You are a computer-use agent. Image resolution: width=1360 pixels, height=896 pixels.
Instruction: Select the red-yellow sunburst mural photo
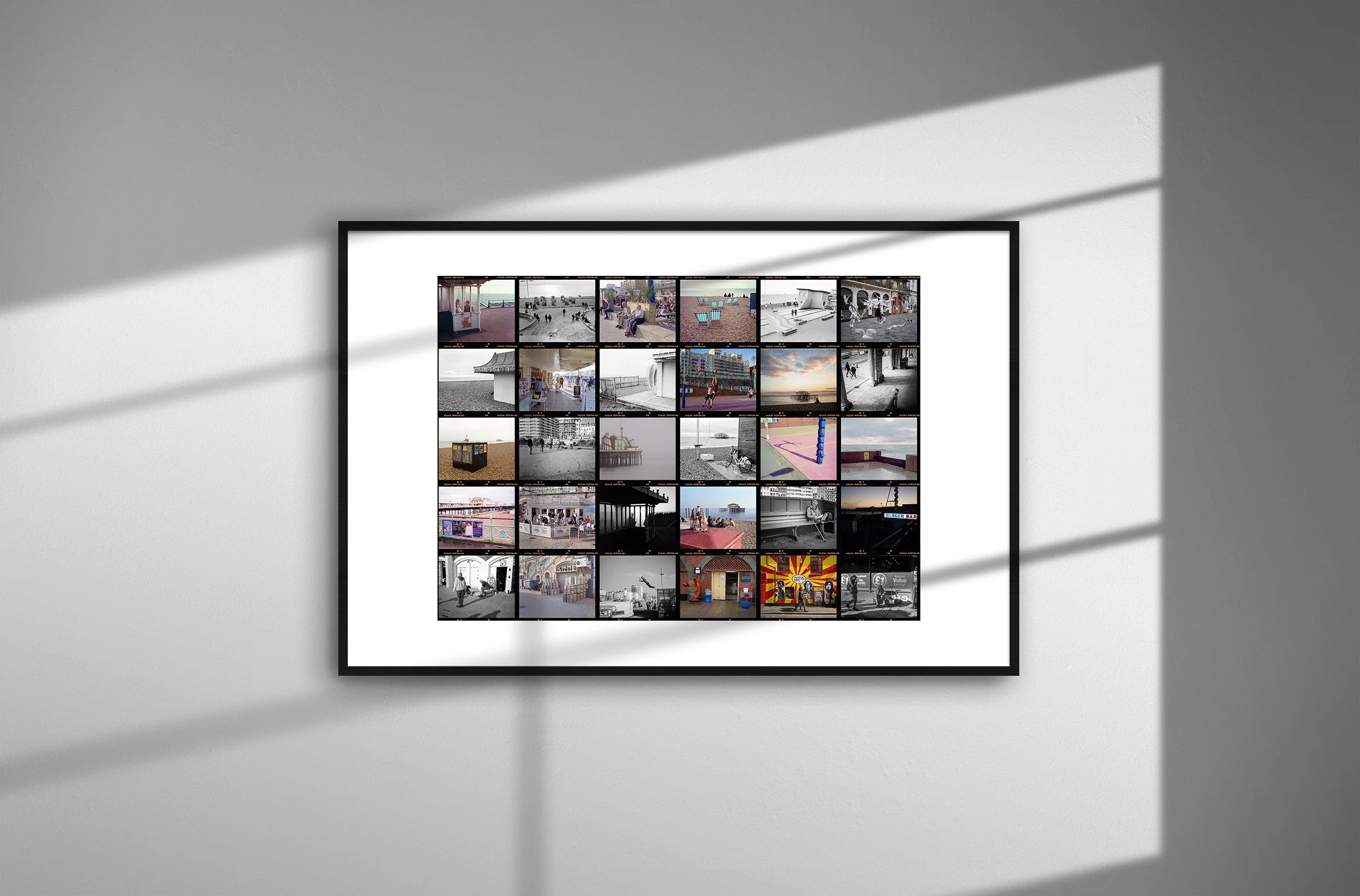[798, 588]
